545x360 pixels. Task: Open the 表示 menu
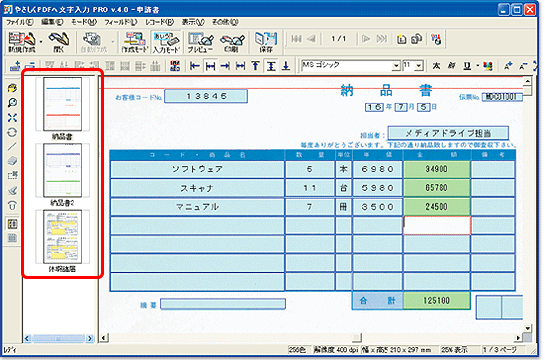click(x=193, y=22)
